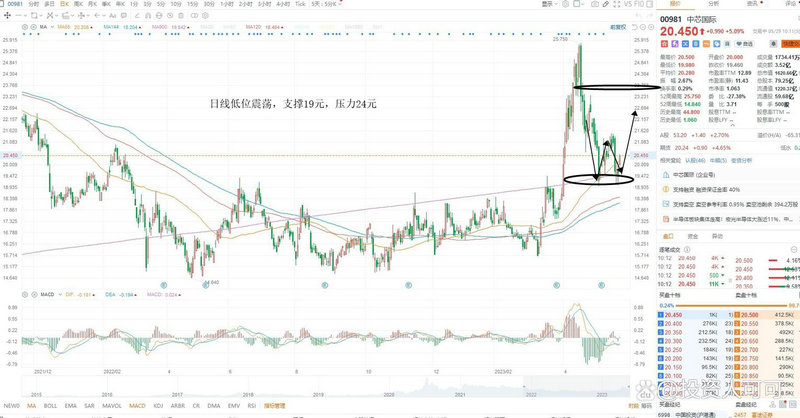800x418 pixels.
Task: Toggle the right side panel layout icon
Action: point(649,4)
